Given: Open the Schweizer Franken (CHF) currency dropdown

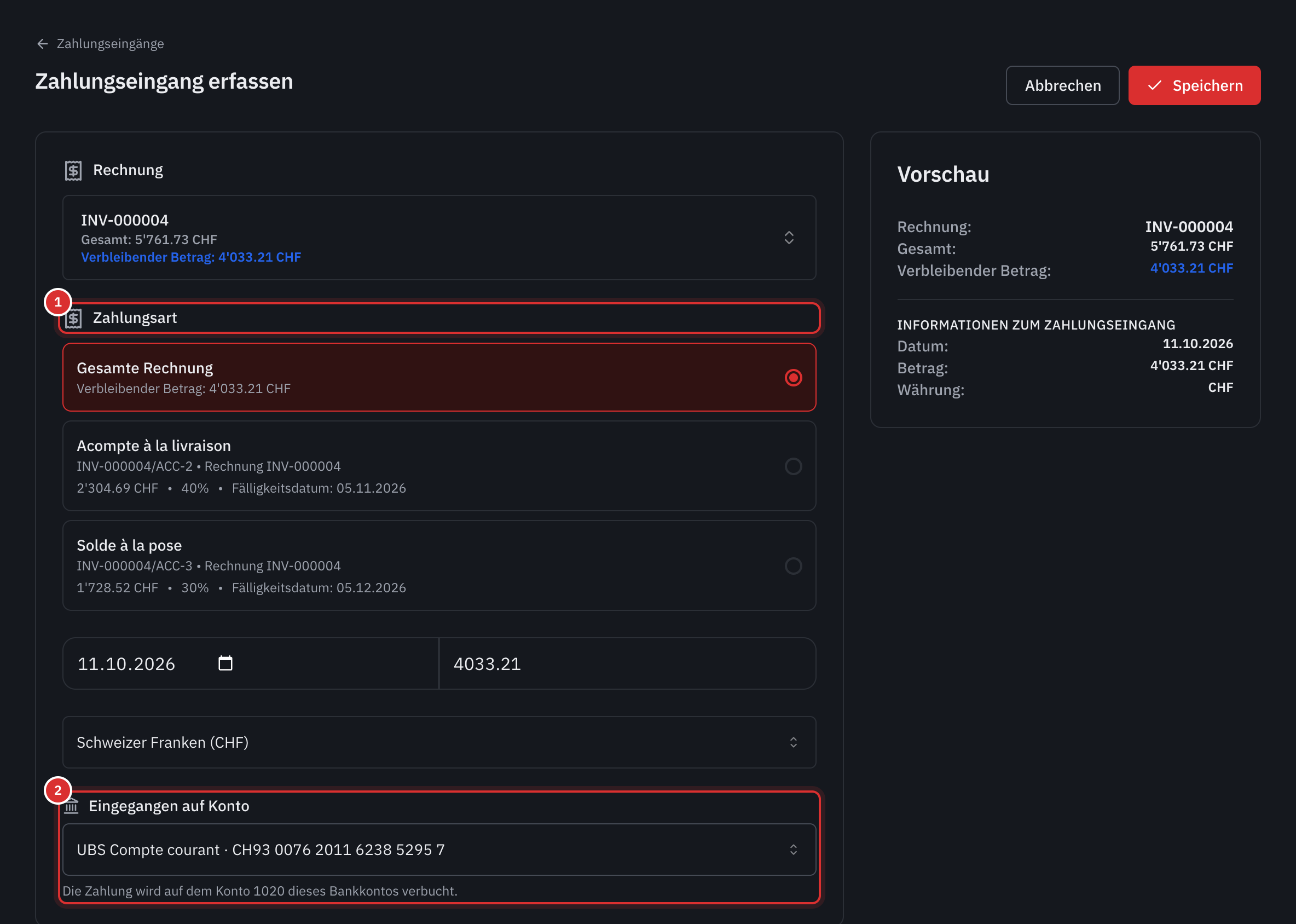Looking at the screenshot, I should (x=439, y=742).
